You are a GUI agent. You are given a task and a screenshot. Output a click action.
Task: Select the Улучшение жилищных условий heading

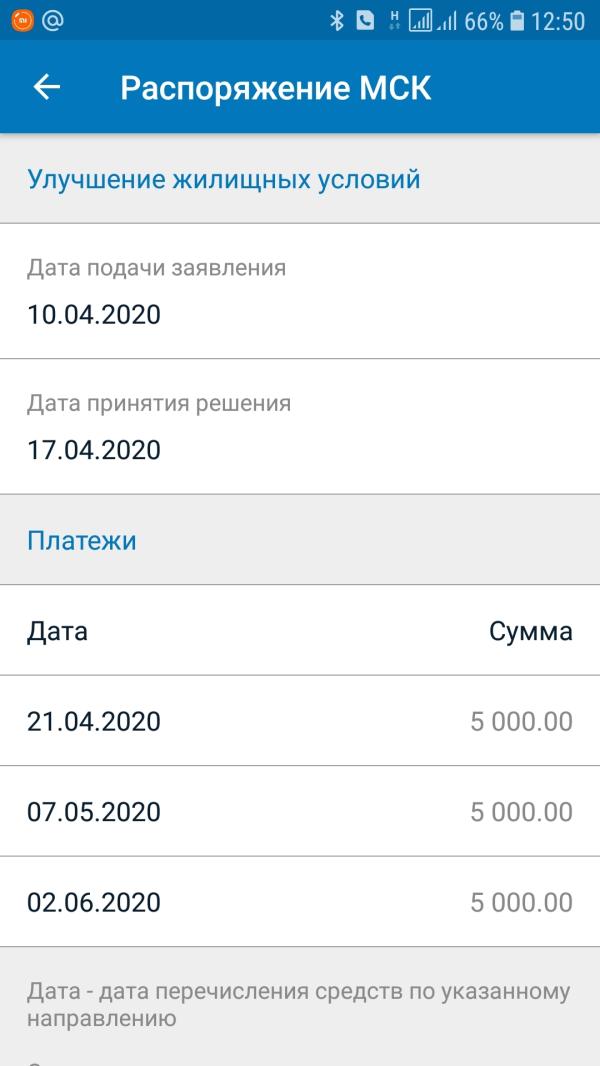[x=224, y=179]
